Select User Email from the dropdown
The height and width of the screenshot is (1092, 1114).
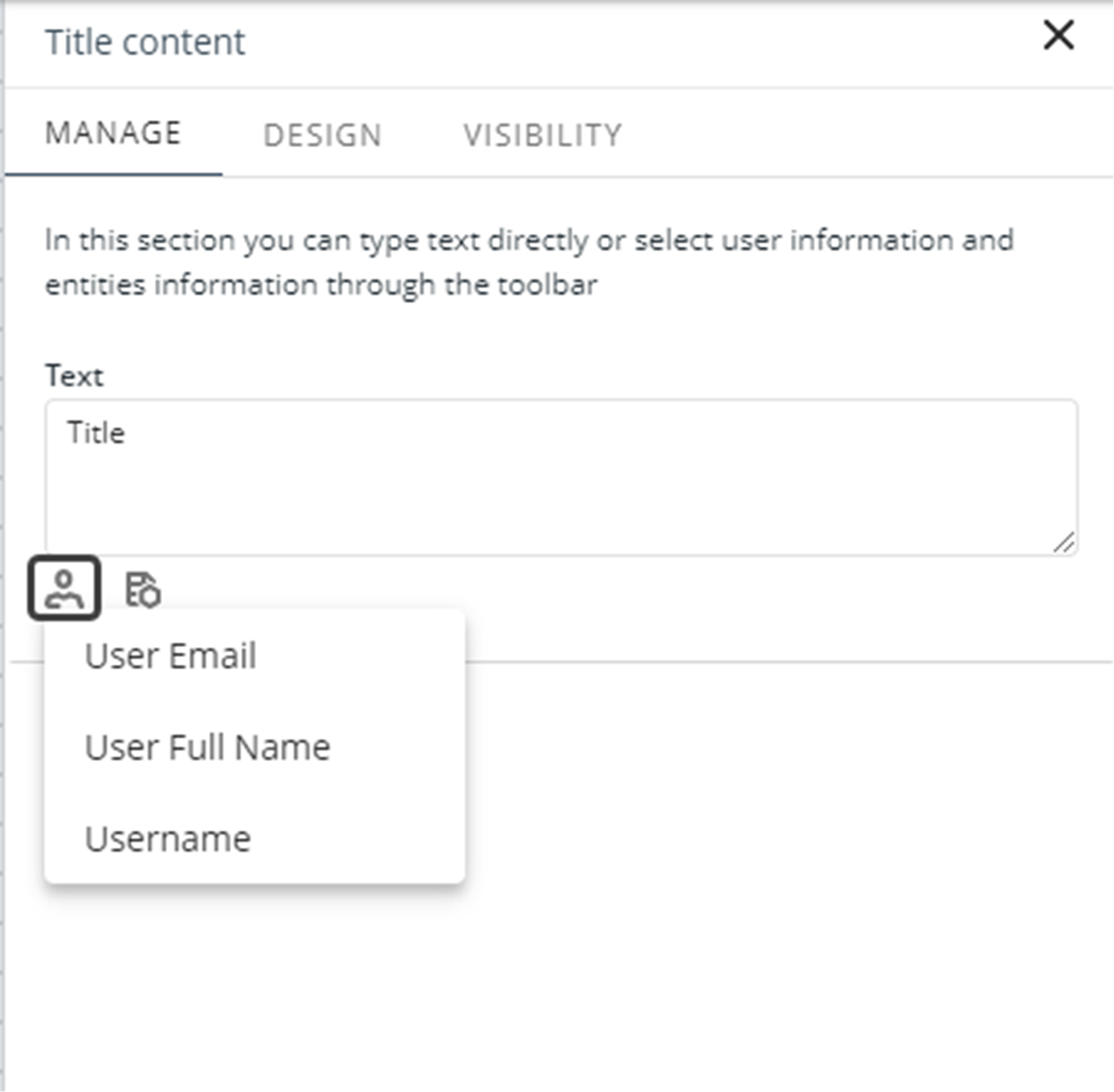pyautogui.click(x=255, y=656)
